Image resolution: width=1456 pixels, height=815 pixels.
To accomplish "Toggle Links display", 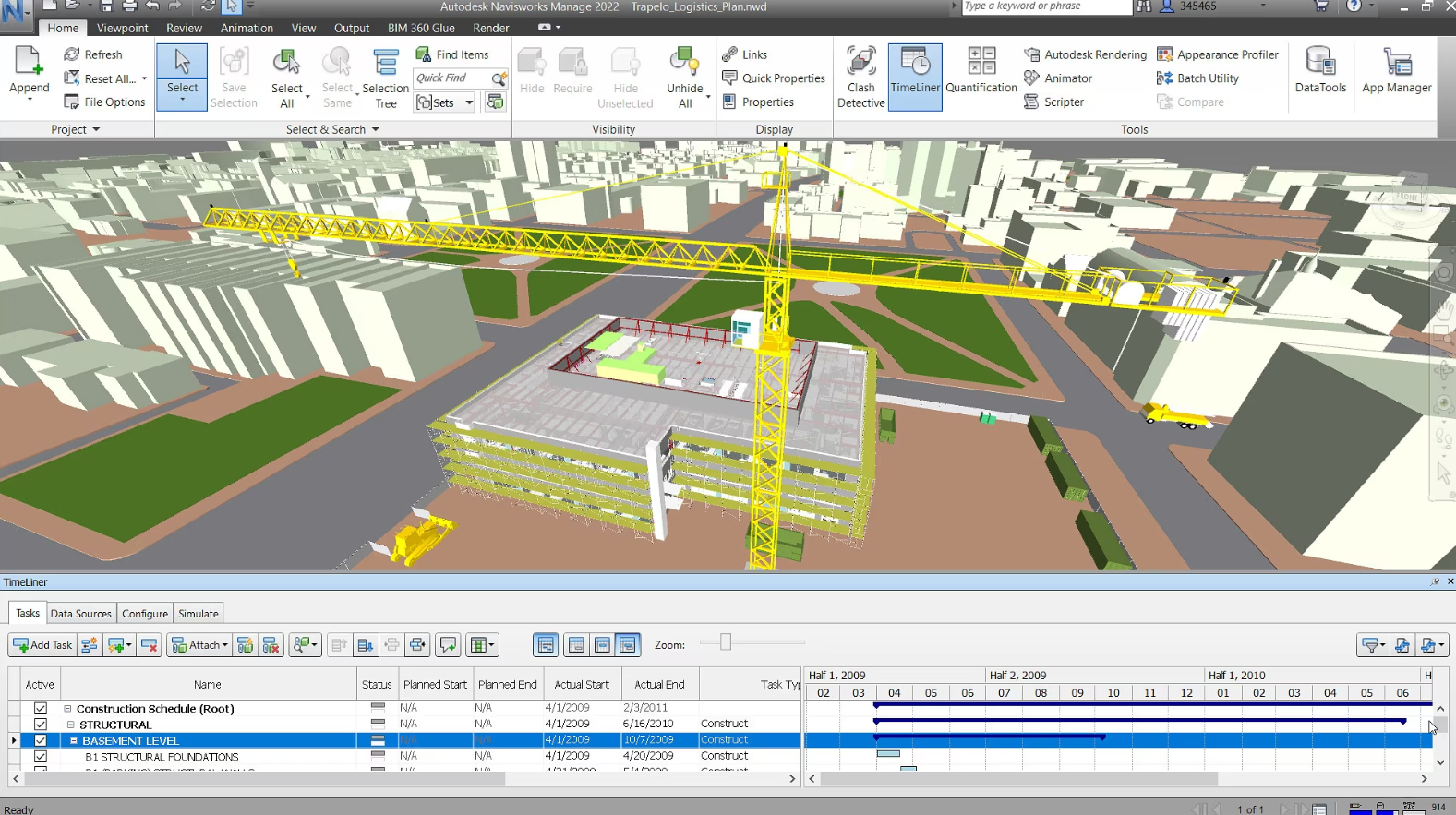I will (x=745, y=54).
